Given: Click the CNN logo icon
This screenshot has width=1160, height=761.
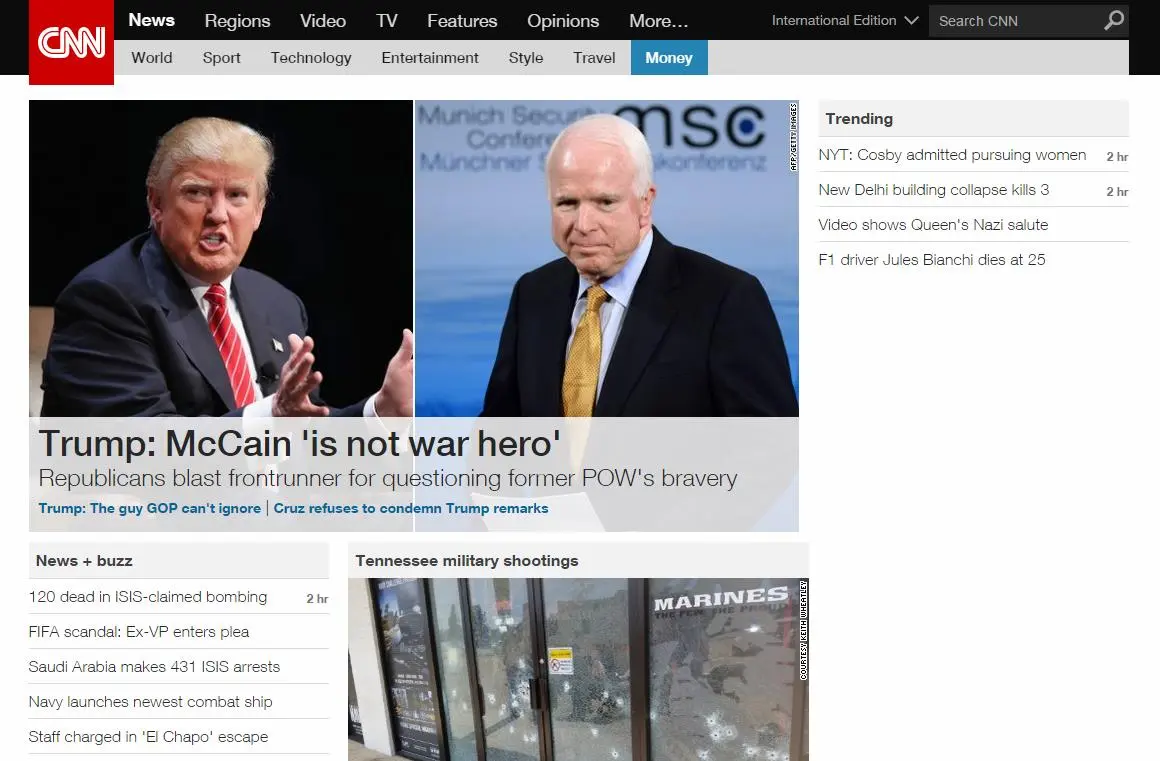Looking at the screenshot, I should tap(71, 42).
